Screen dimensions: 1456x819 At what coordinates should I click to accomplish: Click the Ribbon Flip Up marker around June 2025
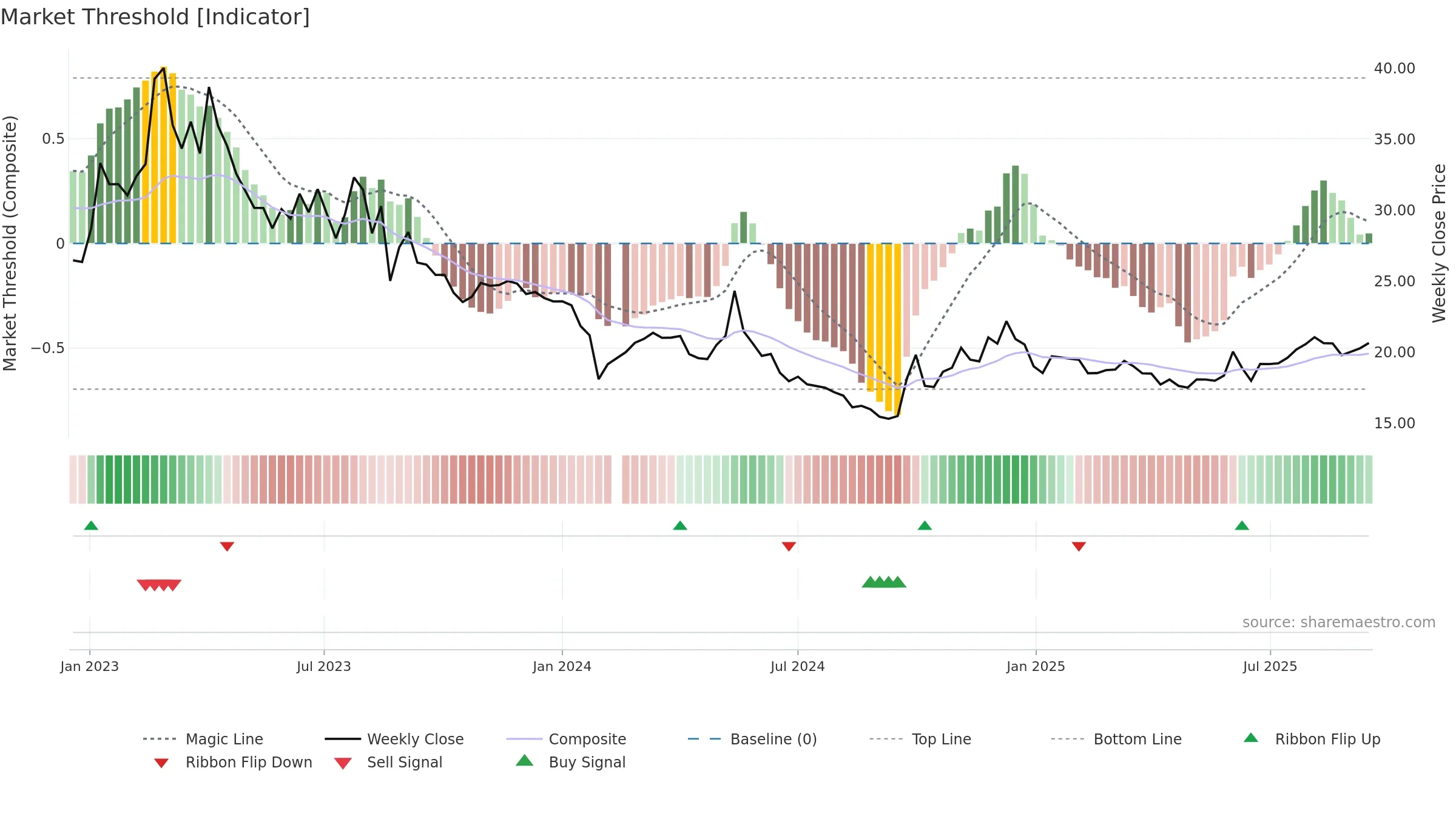[x=1242, y=525]
